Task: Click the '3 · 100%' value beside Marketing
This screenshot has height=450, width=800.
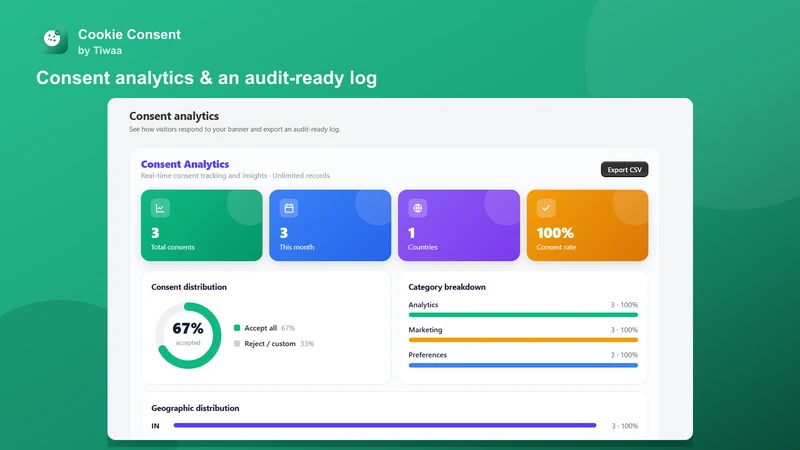Action: pyautogui.click(x=624, y=330)
